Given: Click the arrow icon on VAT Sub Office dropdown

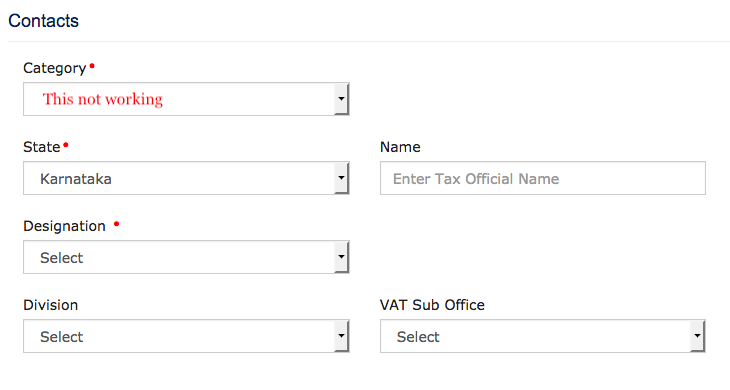Looking at the screenshot, I should (x=697, y=336).
